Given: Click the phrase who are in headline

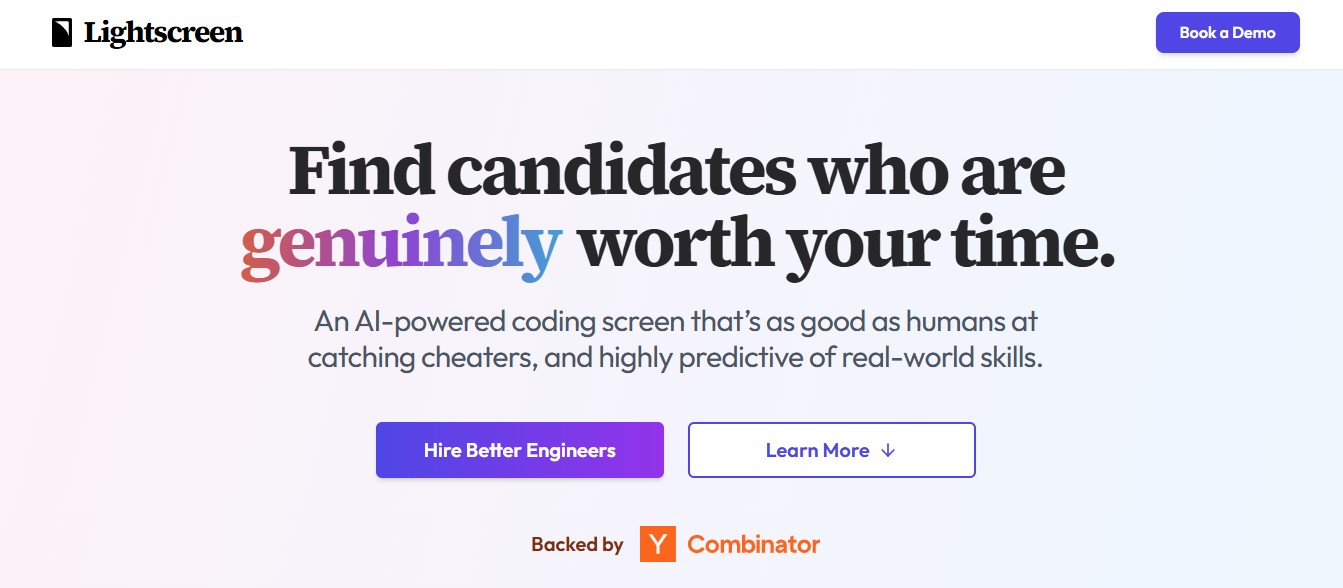Looking at the screenshot, I should [x=937, y=173].
